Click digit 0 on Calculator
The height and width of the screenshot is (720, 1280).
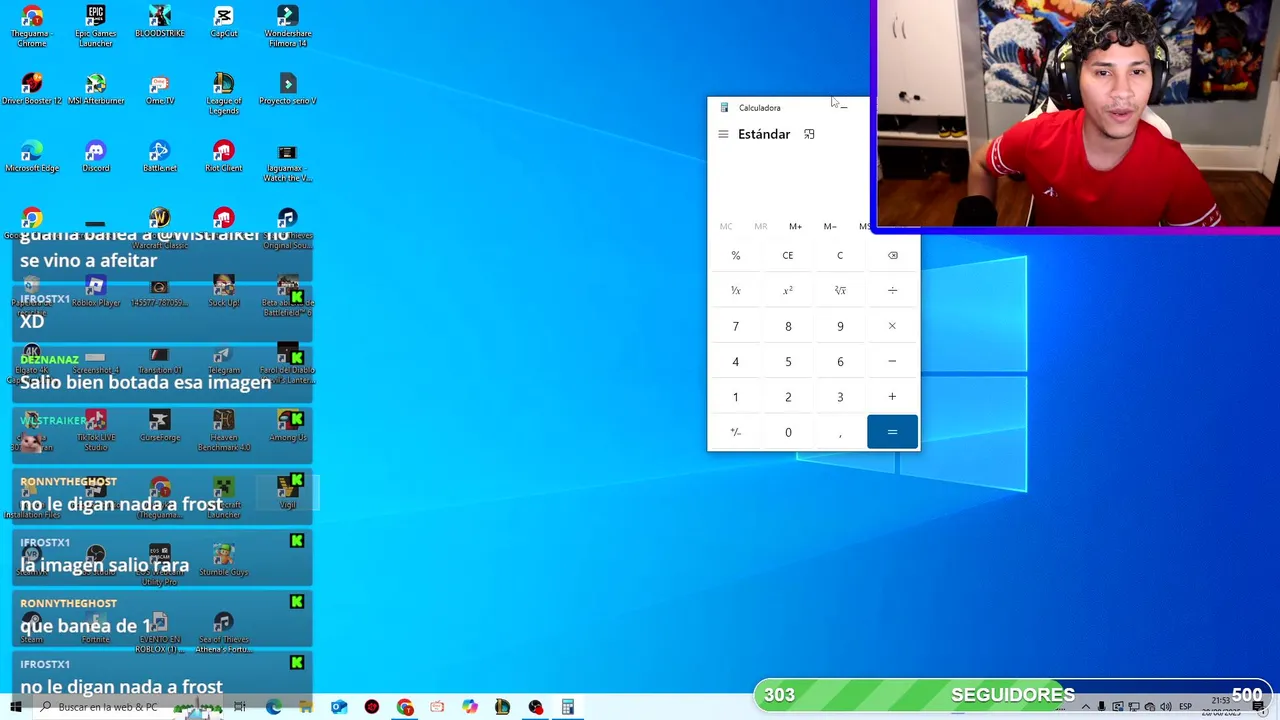tap(788, 432)
